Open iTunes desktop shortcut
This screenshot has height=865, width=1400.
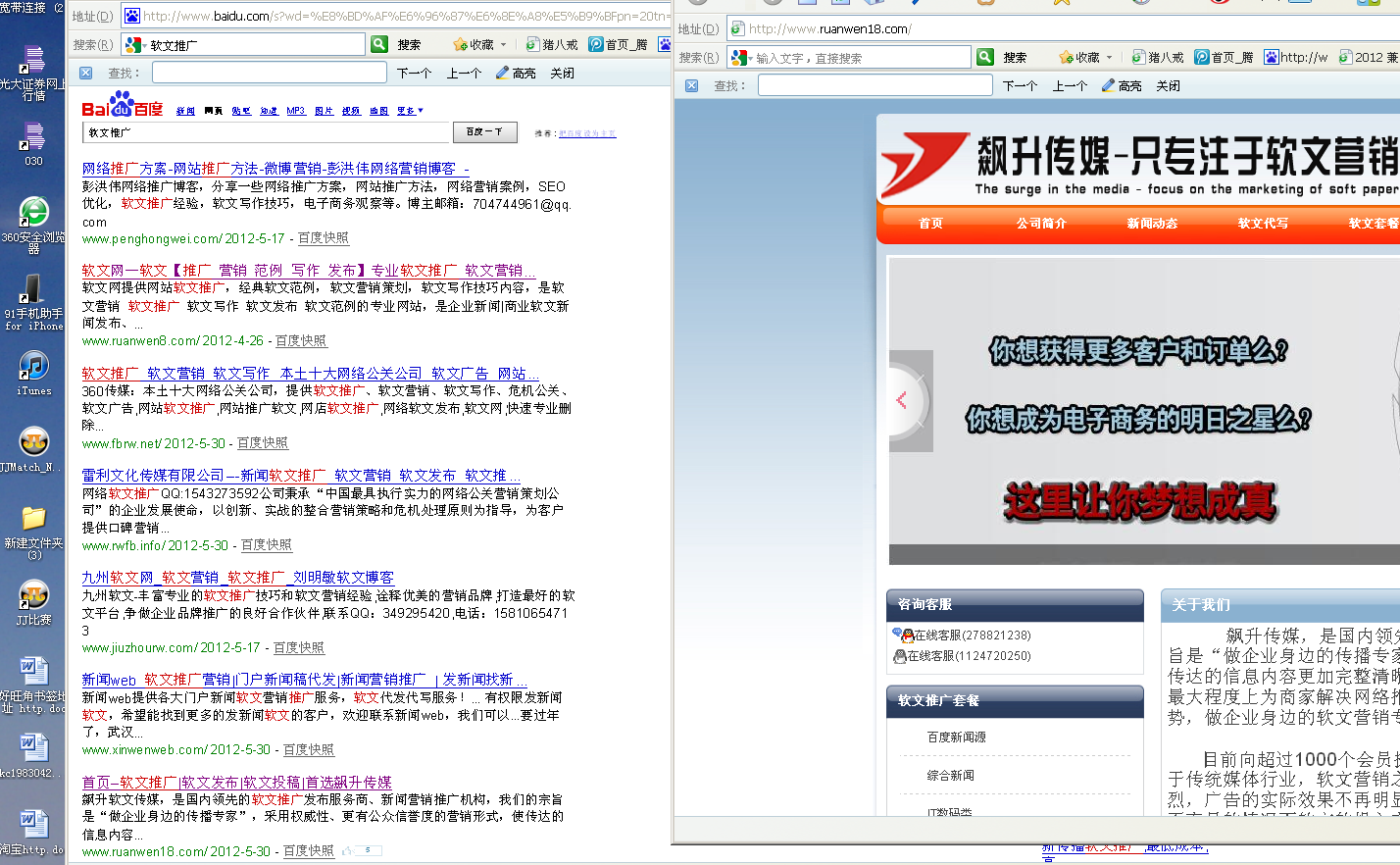pyautogui.click(x=34, y=374)
